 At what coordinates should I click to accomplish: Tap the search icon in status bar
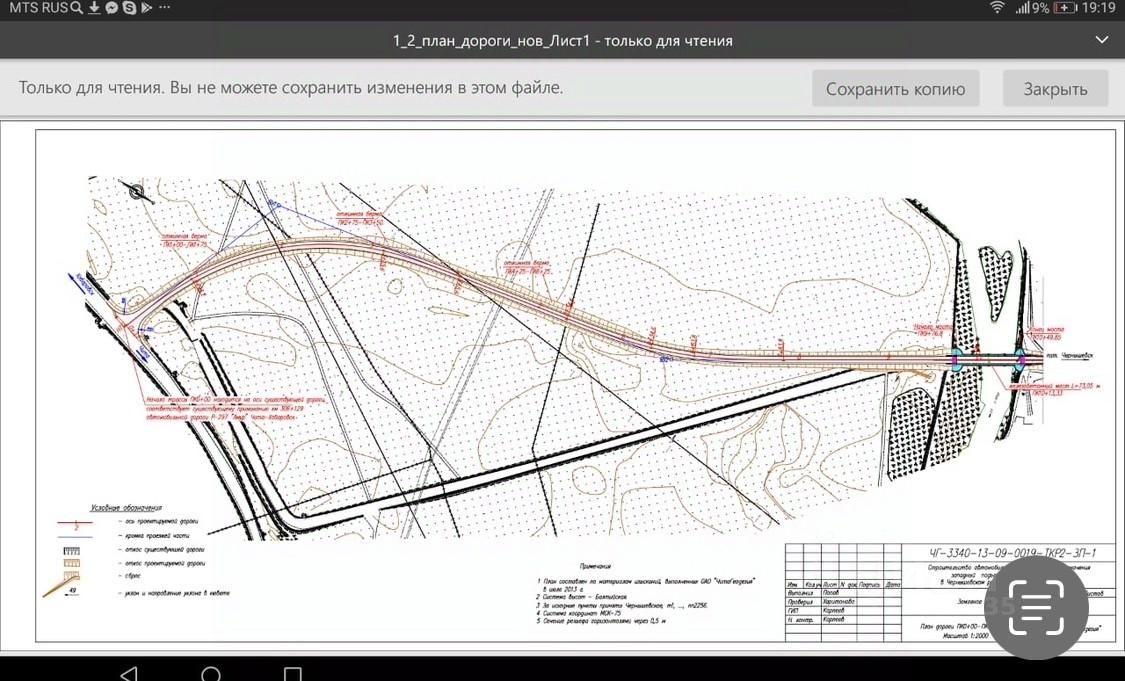77,8
